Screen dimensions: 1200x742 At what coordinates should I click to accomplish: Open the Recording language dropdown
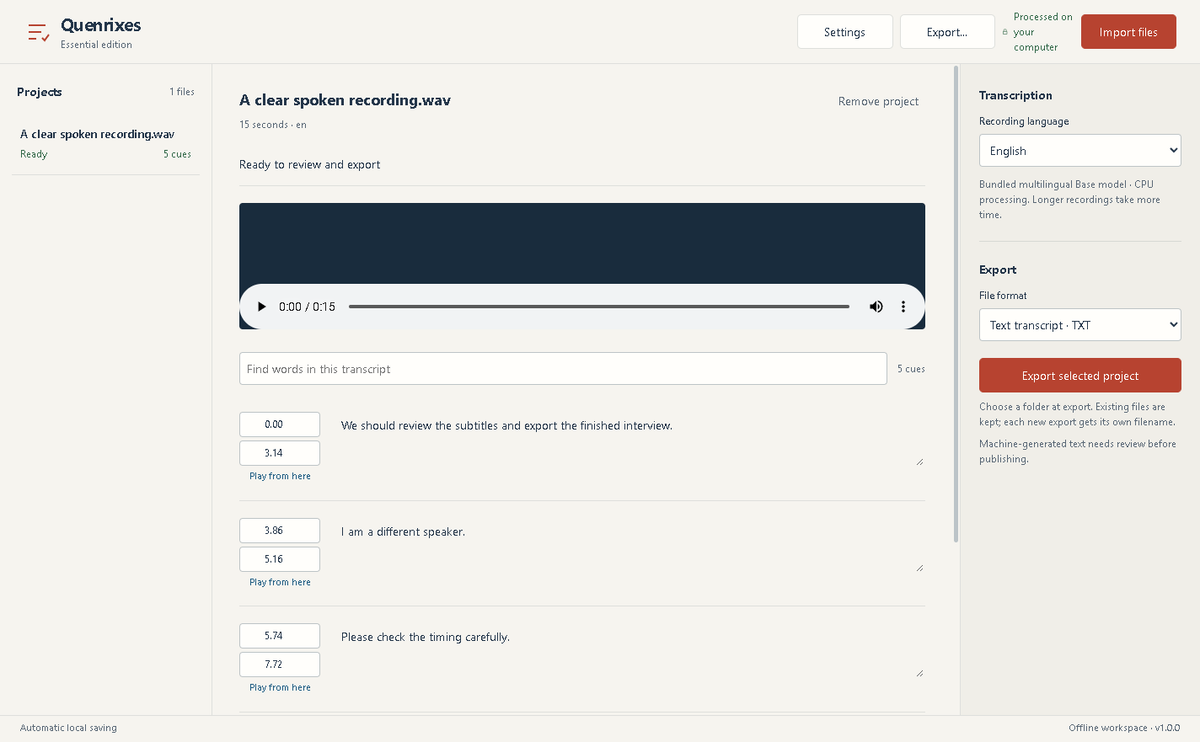1080,151
